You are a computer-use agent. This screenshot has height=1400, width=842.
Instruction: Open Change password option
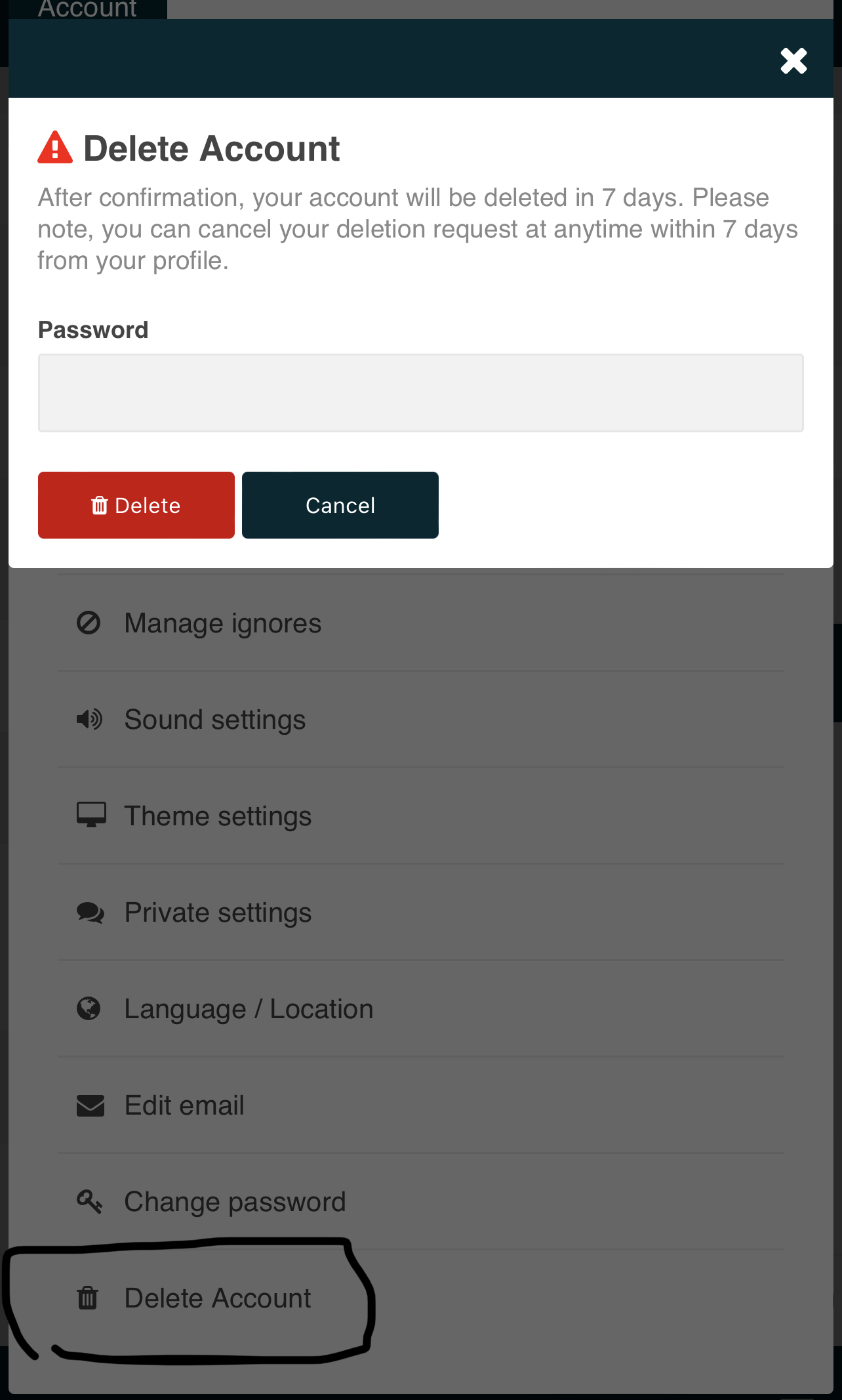(x=235, y=1202)
